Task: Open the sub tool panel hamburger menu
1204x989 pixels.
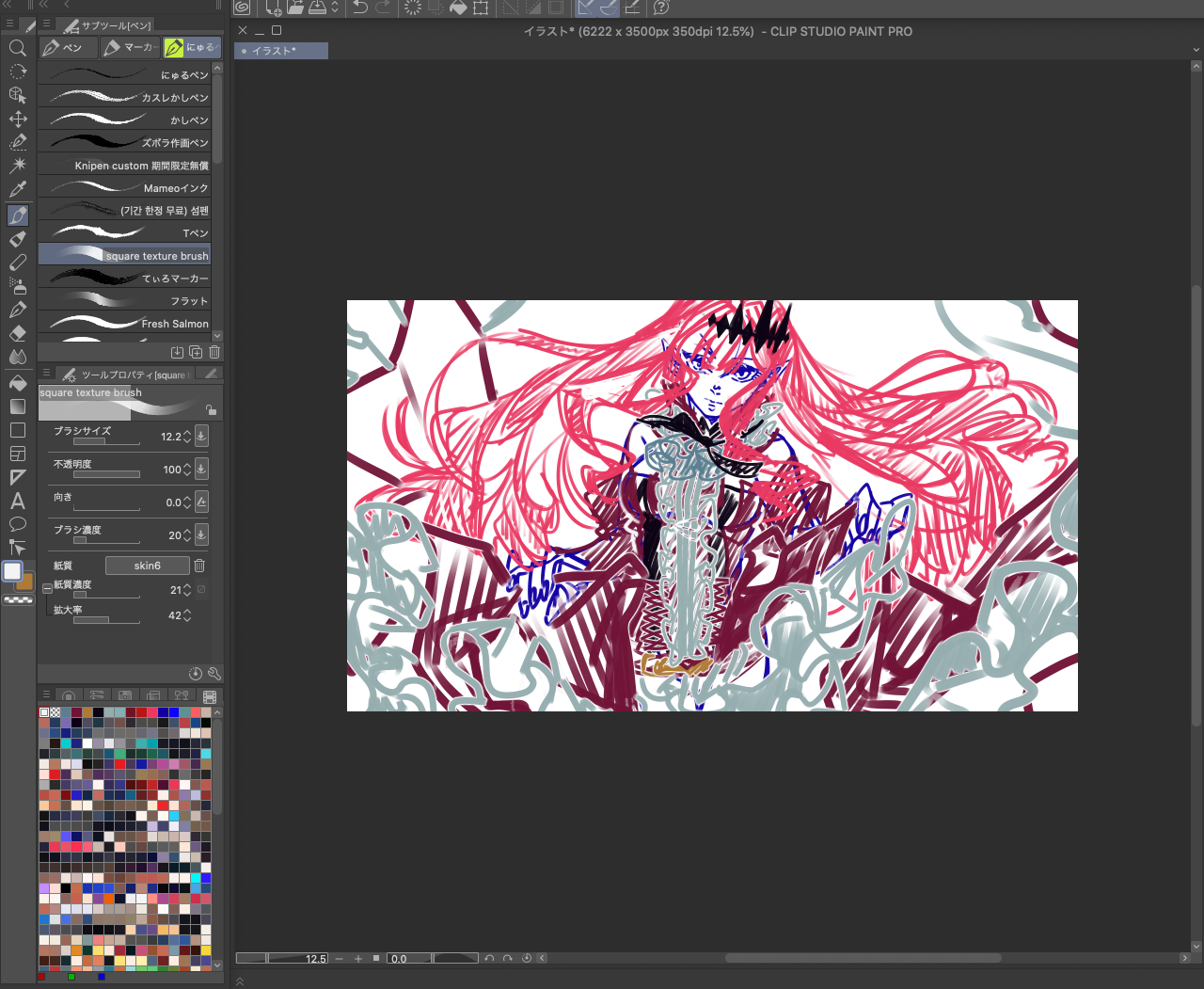Action: click(x=46, y=24)
